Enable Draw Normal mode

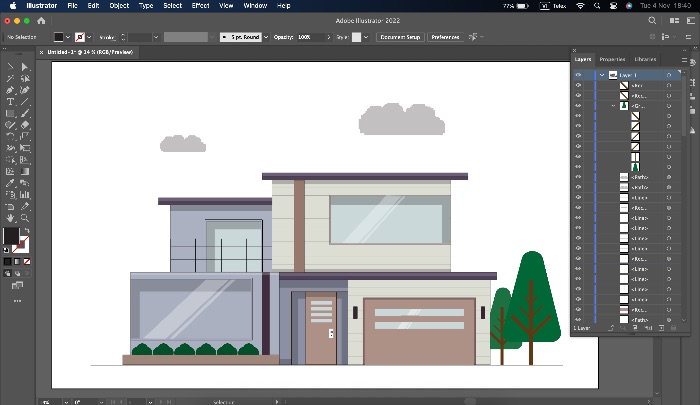tap(8, 273)
